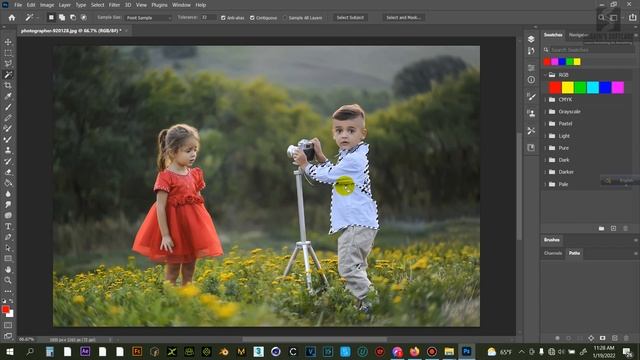Select the Lasso tool
640x360 pixels.
tap(8, 64)
